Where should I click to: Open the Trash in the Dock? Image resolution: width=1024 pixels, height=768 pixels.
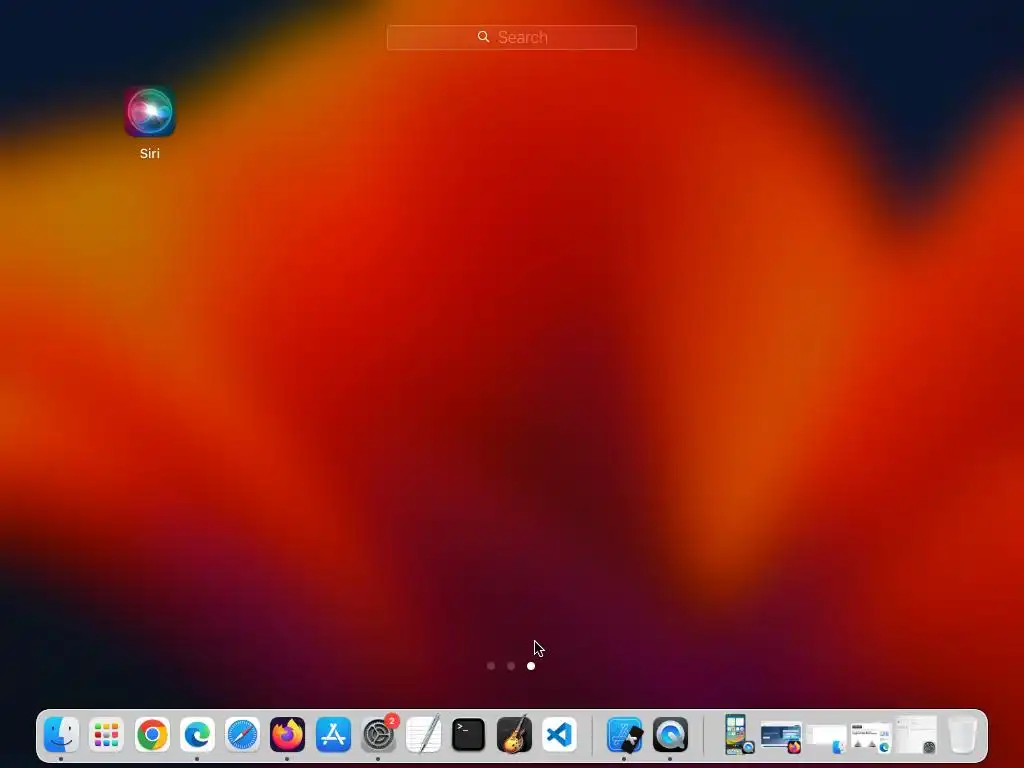tap(962, 735)
